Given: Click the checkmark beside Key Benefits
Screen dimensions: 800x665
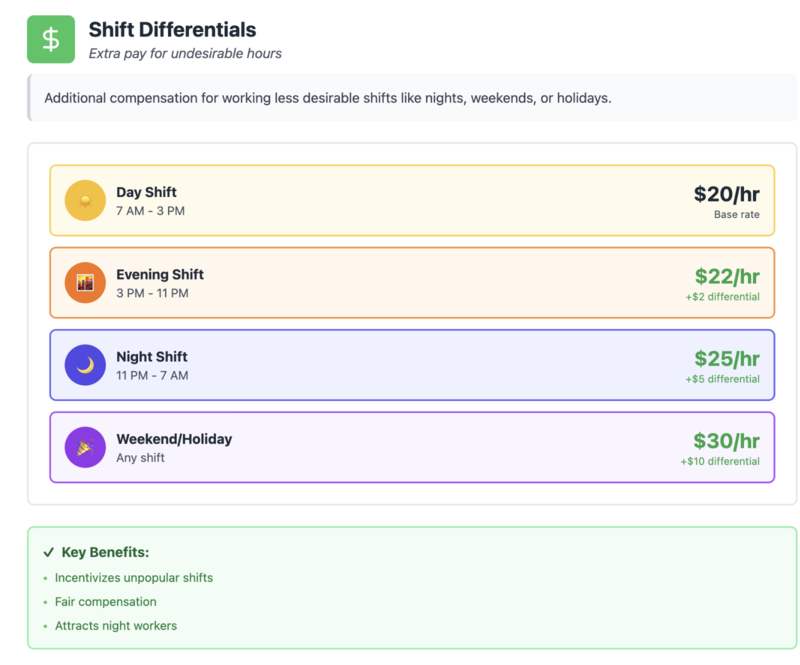Looking at the screenshot, I should click(47, 551).
